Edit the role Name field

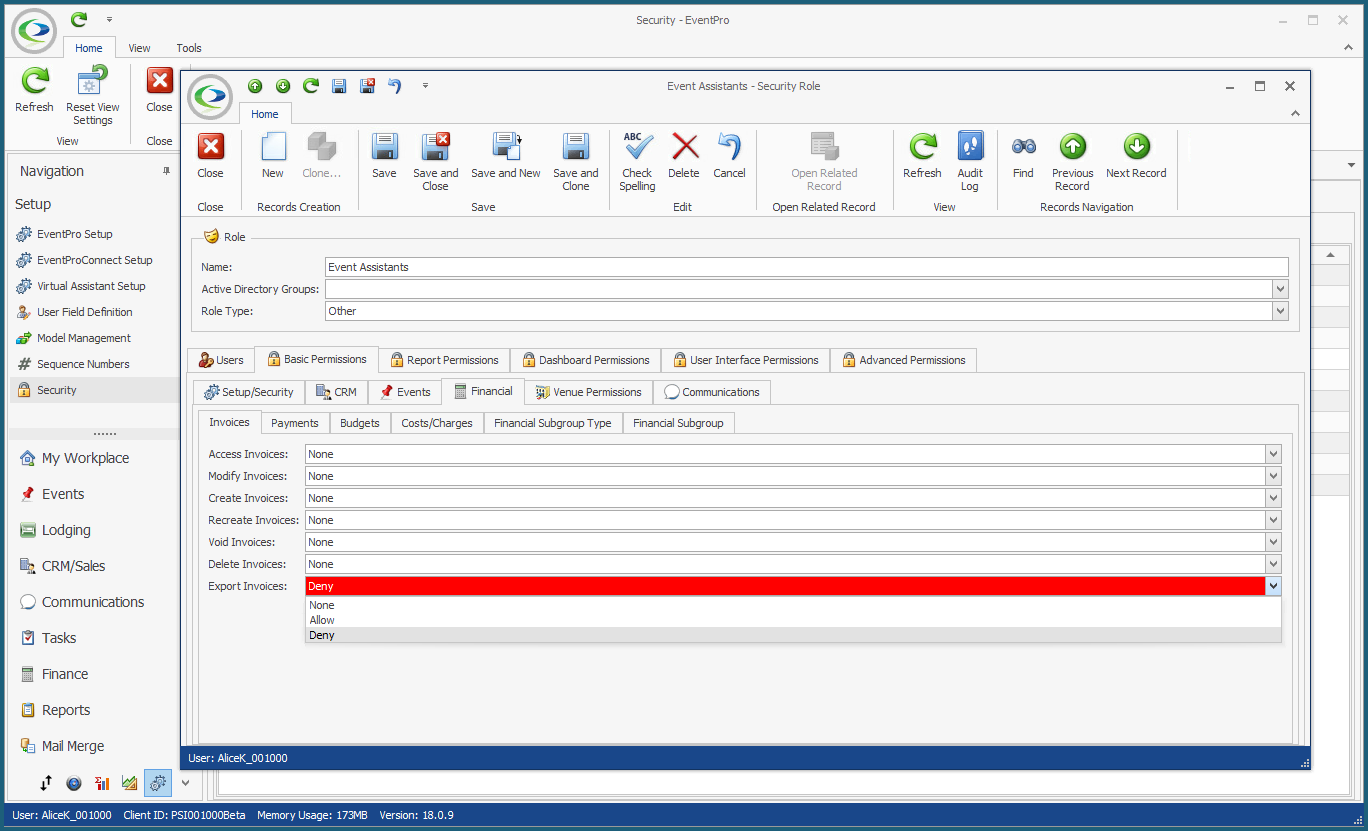(x=807, y=267)
